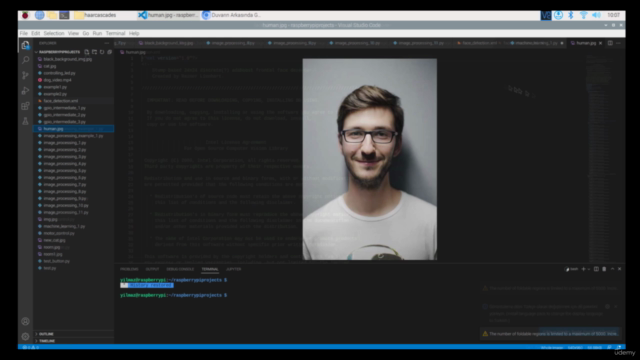Open the Go menu
The image size is (640, 360).
point(86,33)
